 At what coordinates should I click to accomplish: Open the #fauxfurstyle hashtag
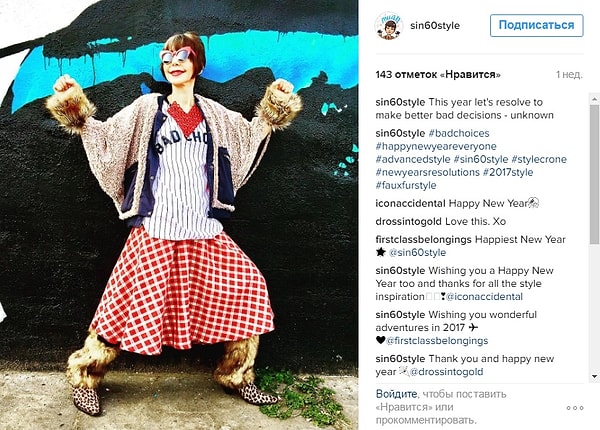[406, 185]
